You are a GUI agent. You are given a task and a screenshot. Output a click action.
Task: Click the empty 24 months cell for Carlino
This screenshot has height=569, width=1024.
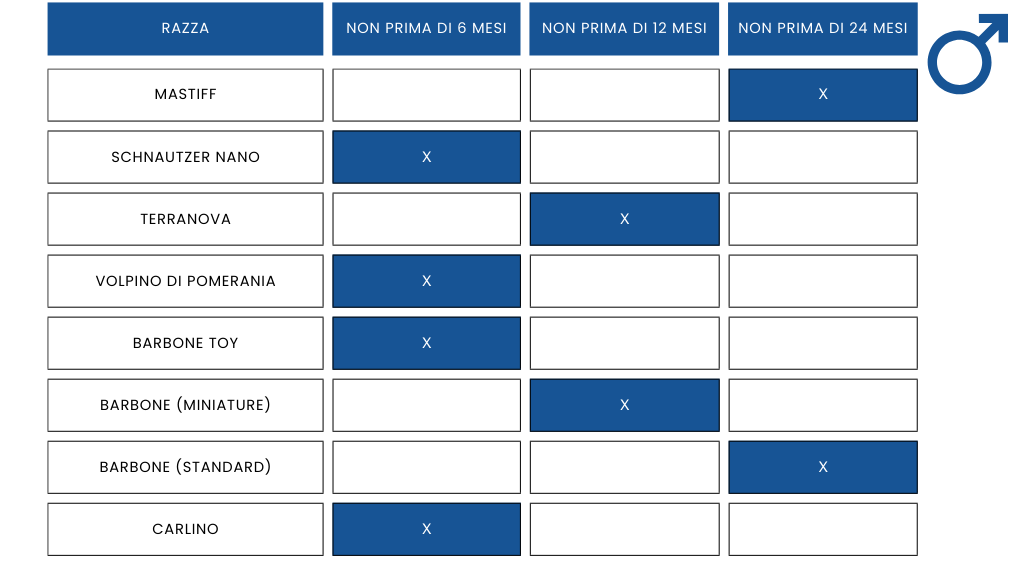[x=822, y=529]
